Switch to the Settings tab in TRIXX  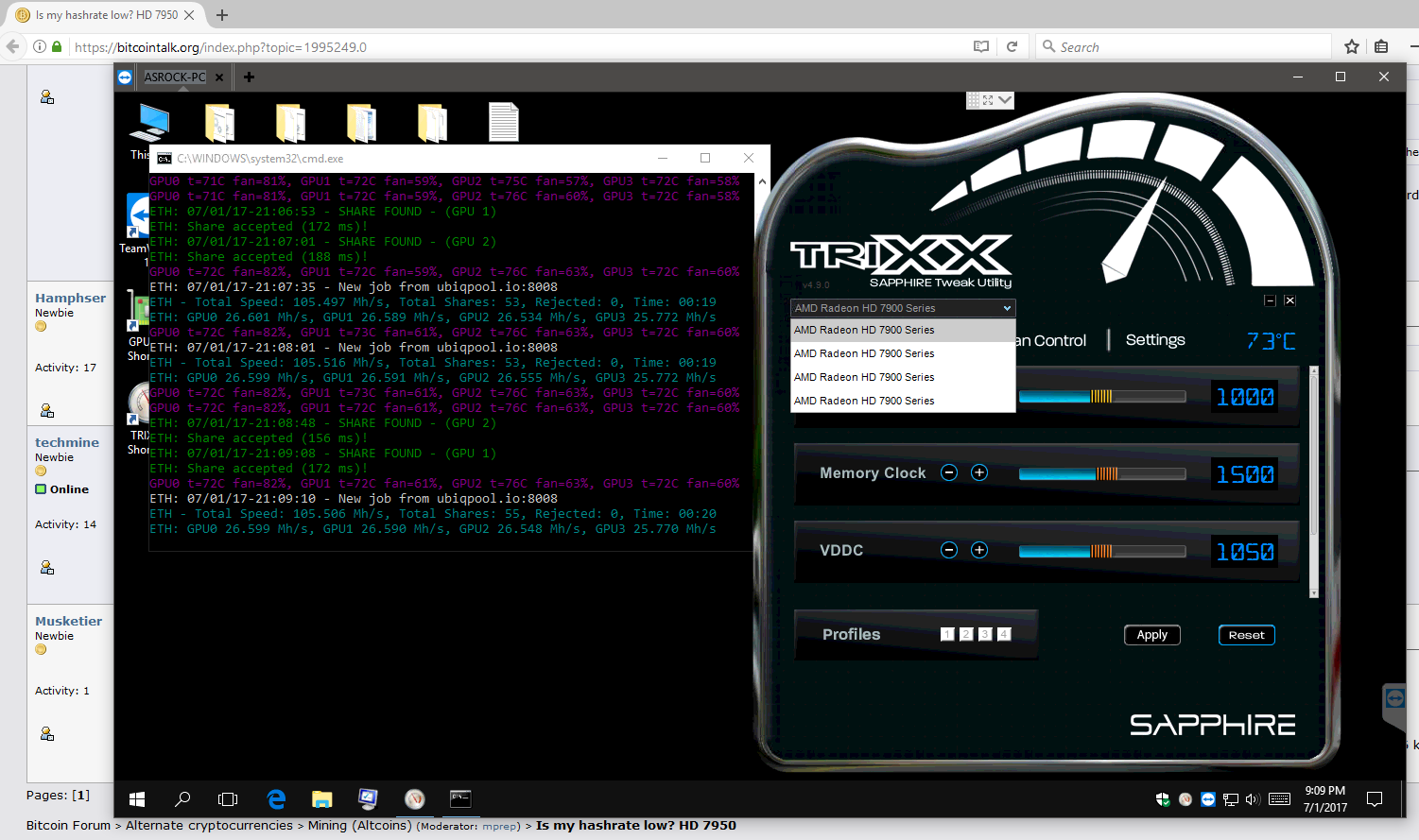pos(1155,340)
